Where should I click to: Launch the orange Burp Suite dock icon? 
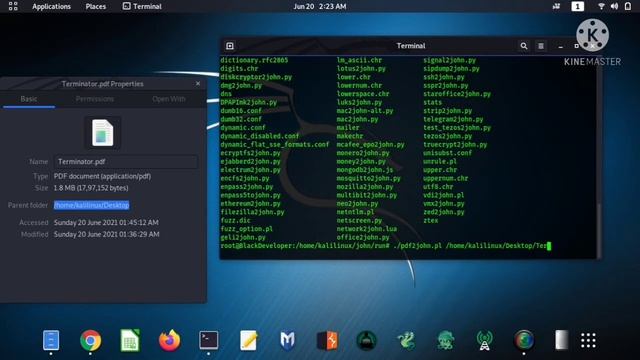click(x=327, y=340)
